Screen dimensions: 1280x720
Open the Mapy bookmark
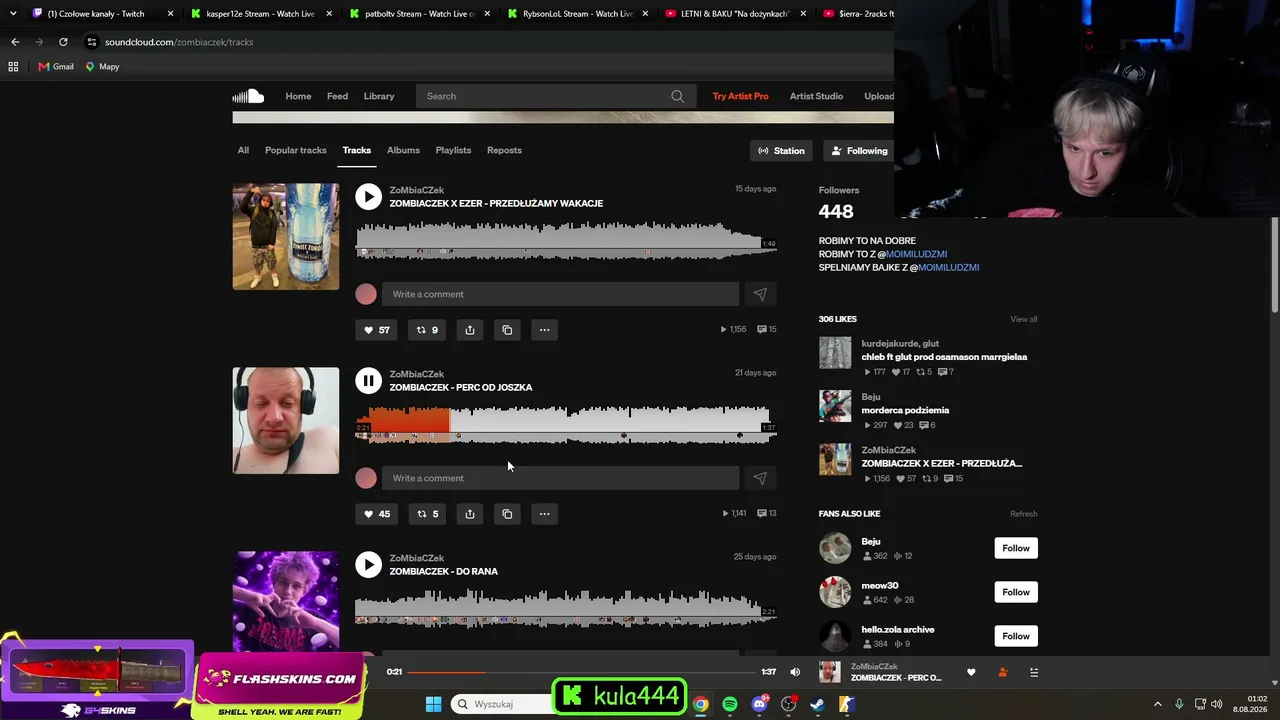(102, 66)
